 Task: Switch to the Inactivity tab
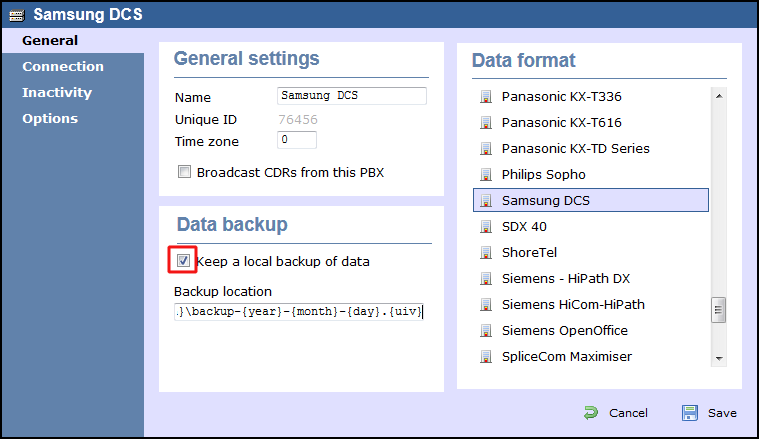pos(57,93)
